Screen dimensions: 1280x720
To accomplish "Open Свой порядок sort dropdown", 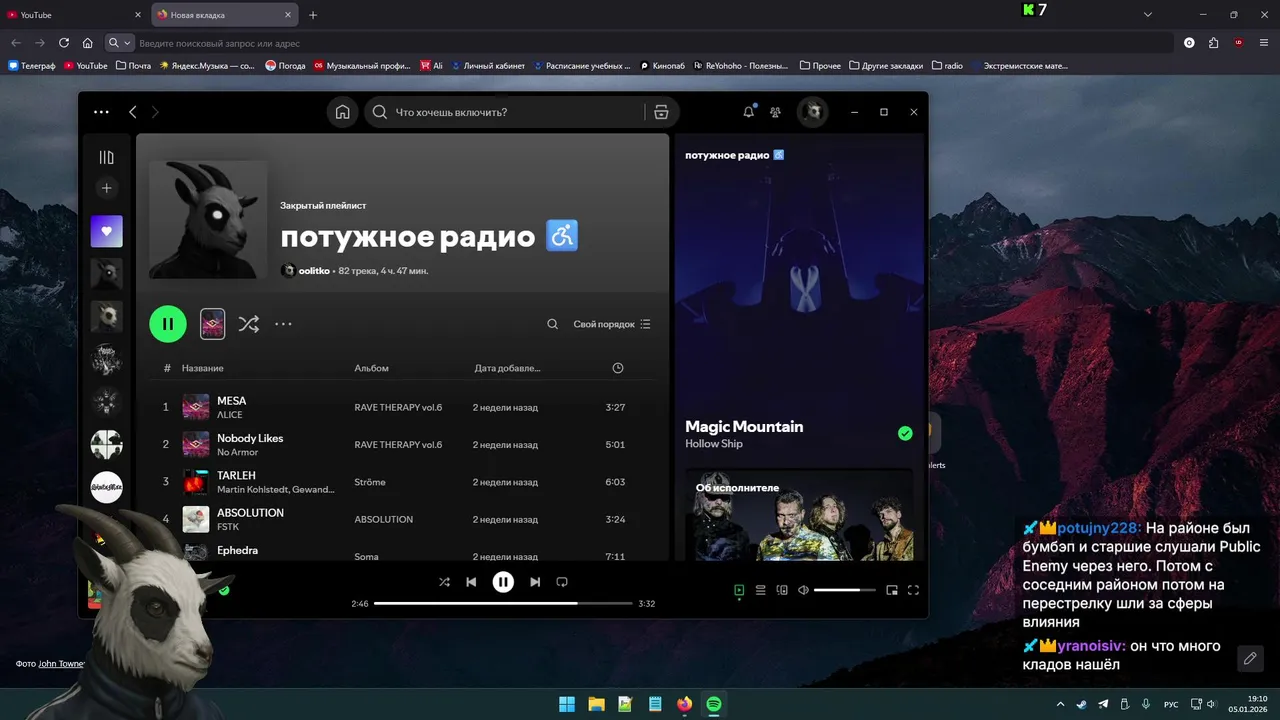I will tap(612, 324).
